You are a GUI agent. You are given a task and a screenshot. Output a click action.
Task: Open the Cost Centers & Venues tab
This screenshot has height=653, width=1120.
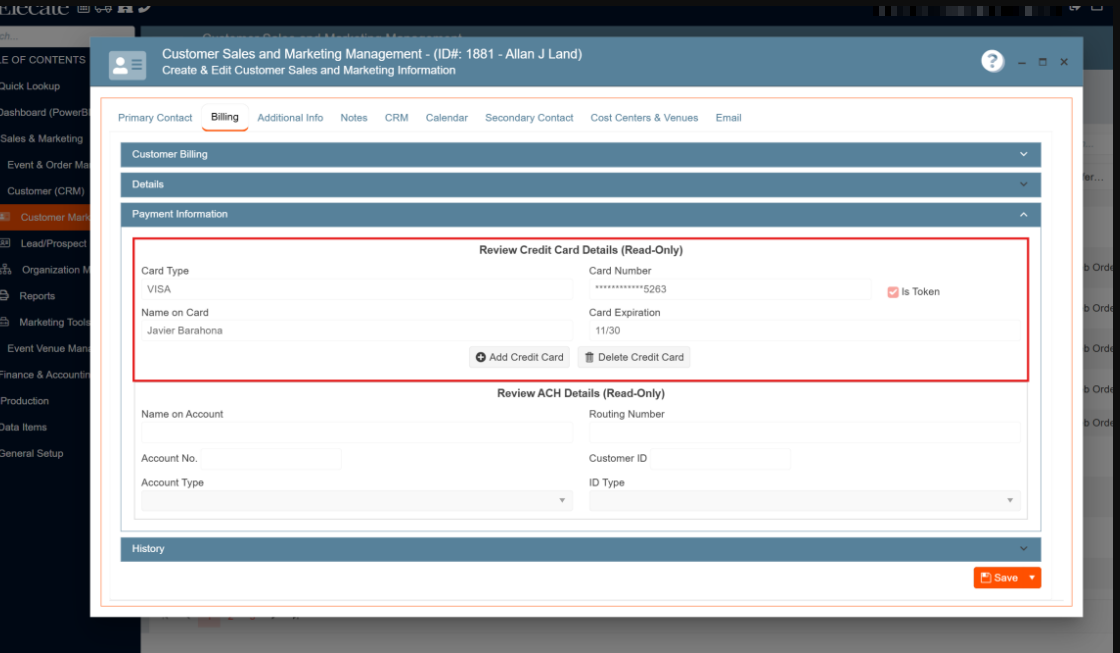click(x=644, y=118)
